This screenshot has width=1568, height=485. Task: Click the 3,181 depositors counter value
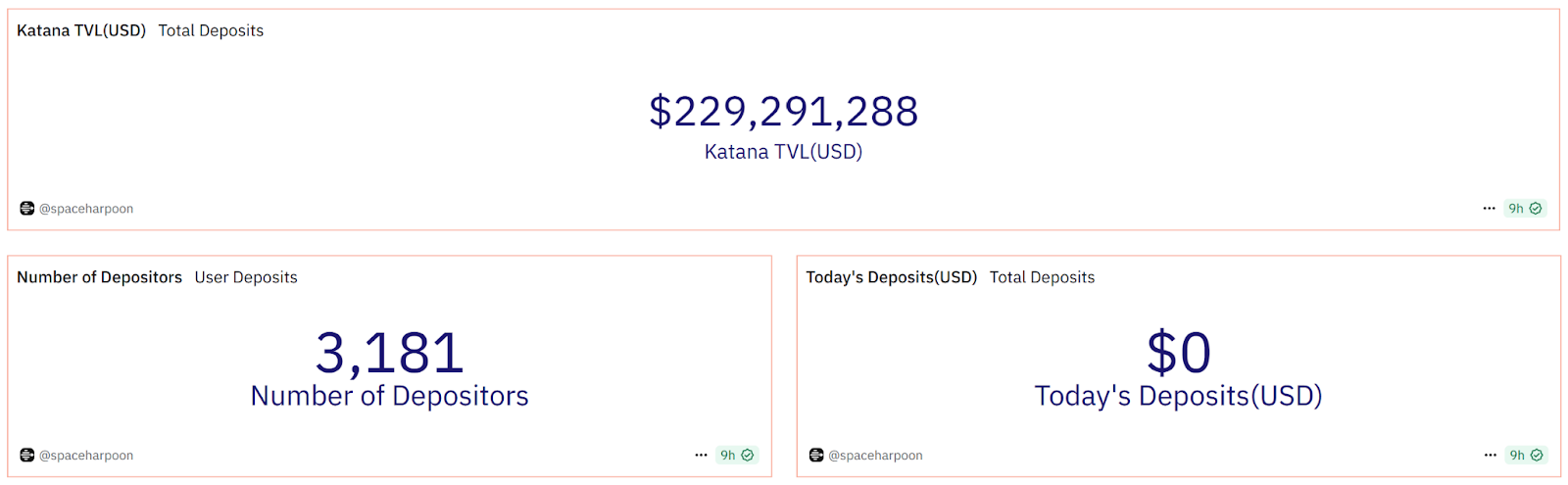tap(389, 353)
